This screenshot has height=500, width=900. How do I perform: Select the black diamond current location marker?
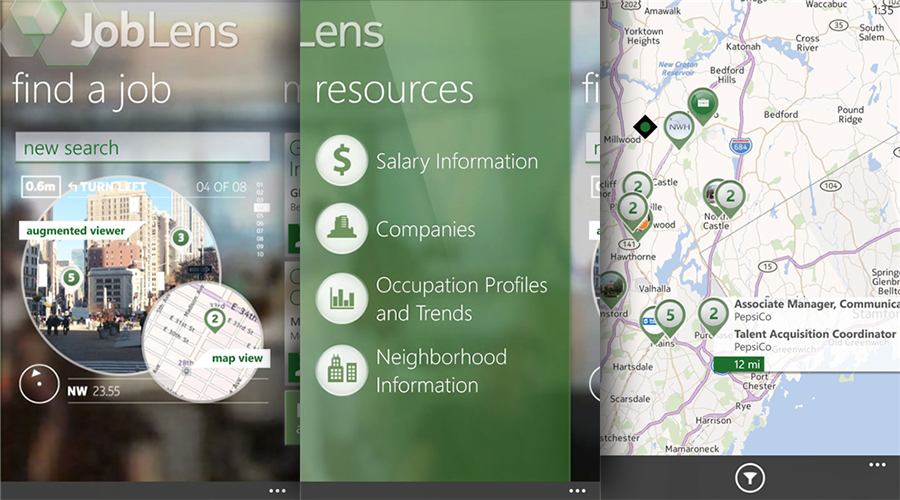pos(645,127)
